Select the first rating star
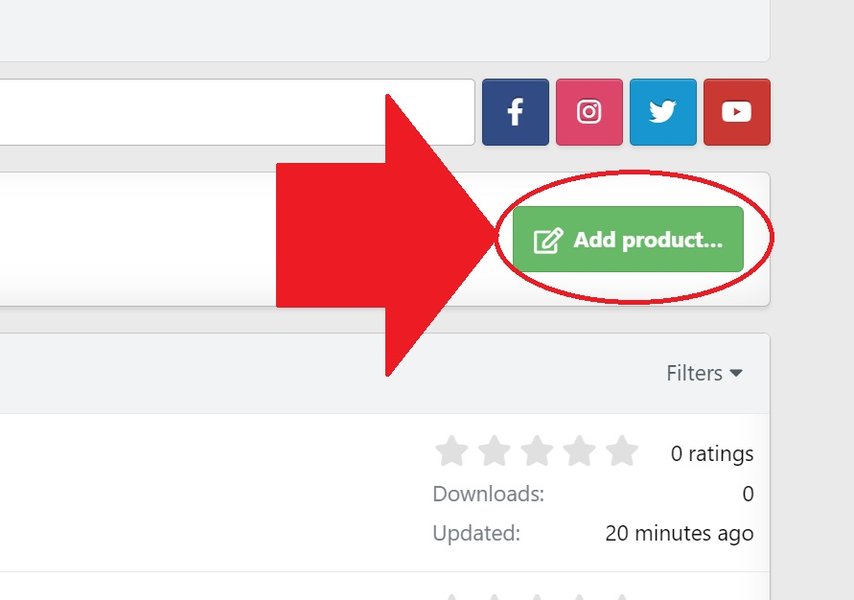The width and height of the screenshot is (854, 600). coord(452,452)
